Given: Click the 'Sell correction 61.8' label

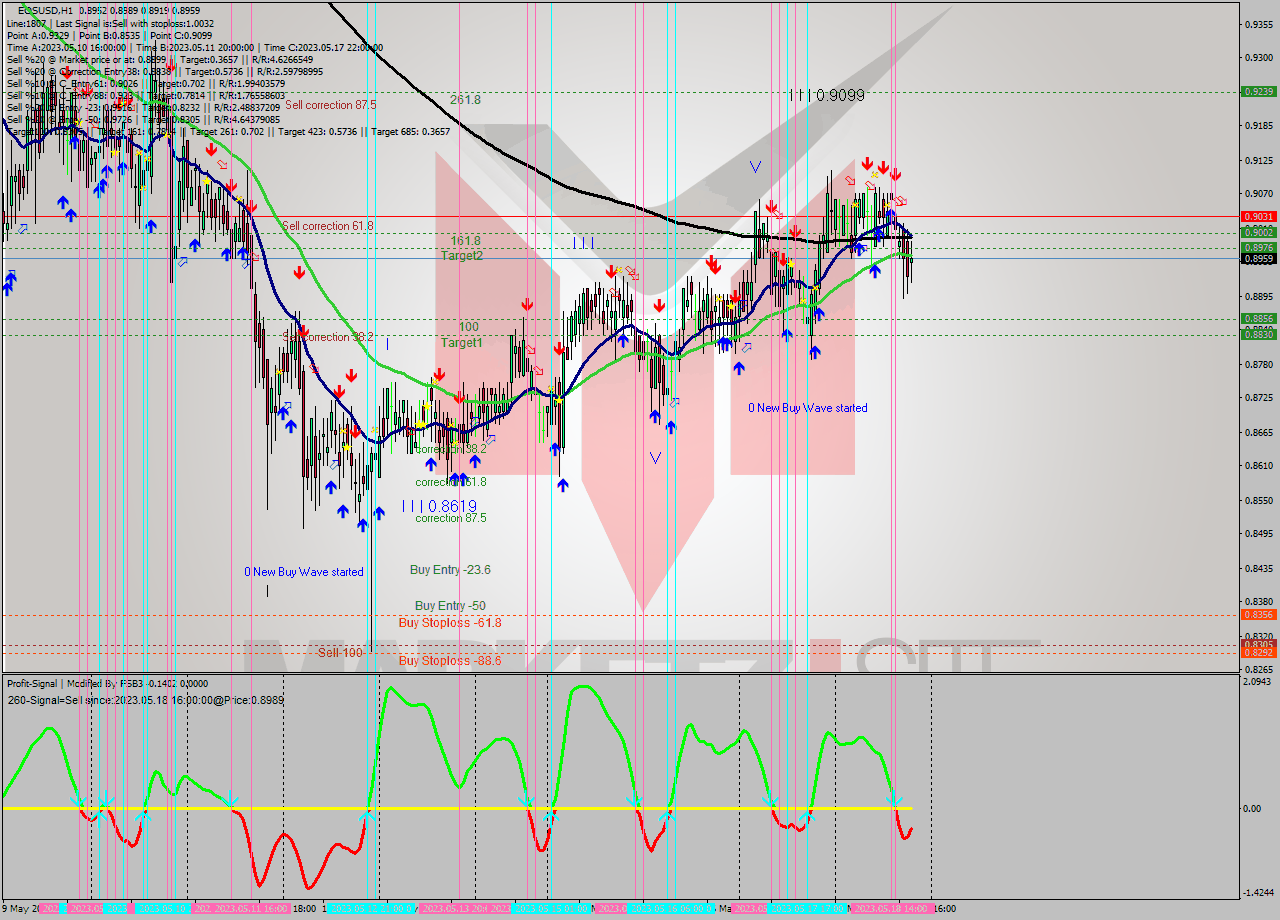Looking at the screenshot, I should 328,226.
